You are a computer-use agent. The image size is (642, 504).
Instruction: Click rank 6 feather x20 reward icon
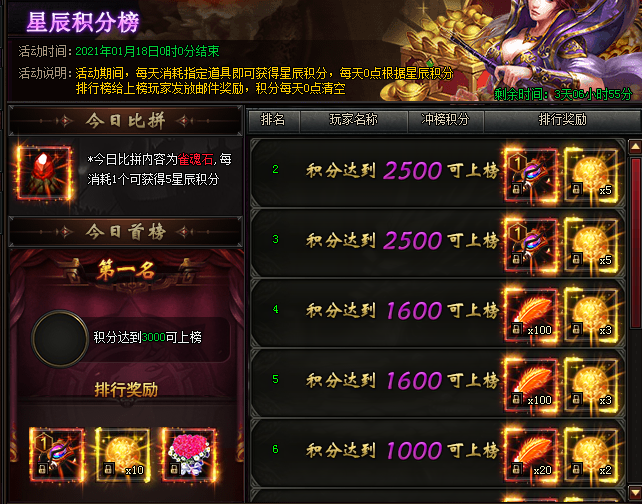point(531,455)
